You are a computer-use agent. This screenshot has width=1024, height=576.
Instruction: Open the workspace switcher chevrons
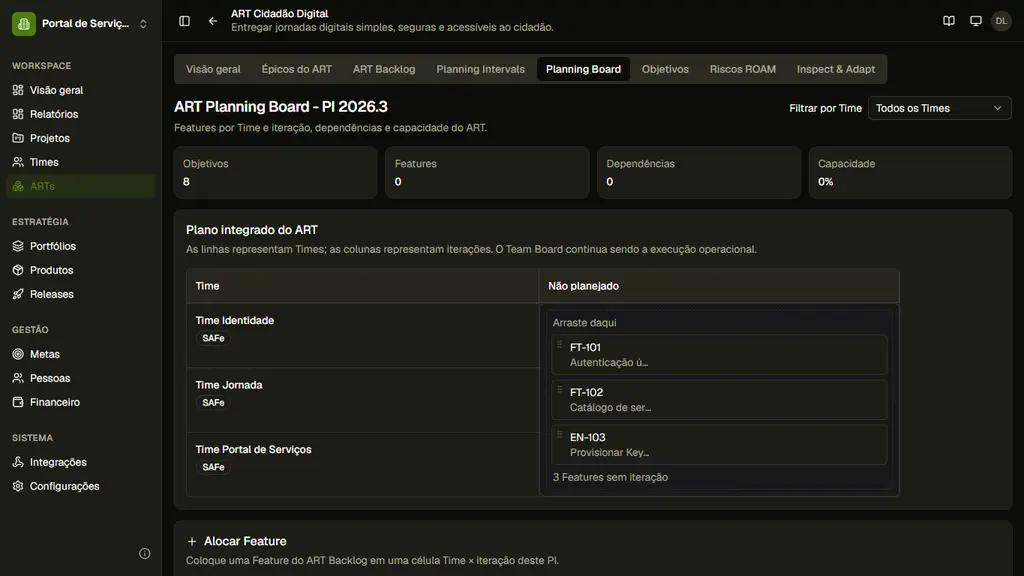pos(143,24)
